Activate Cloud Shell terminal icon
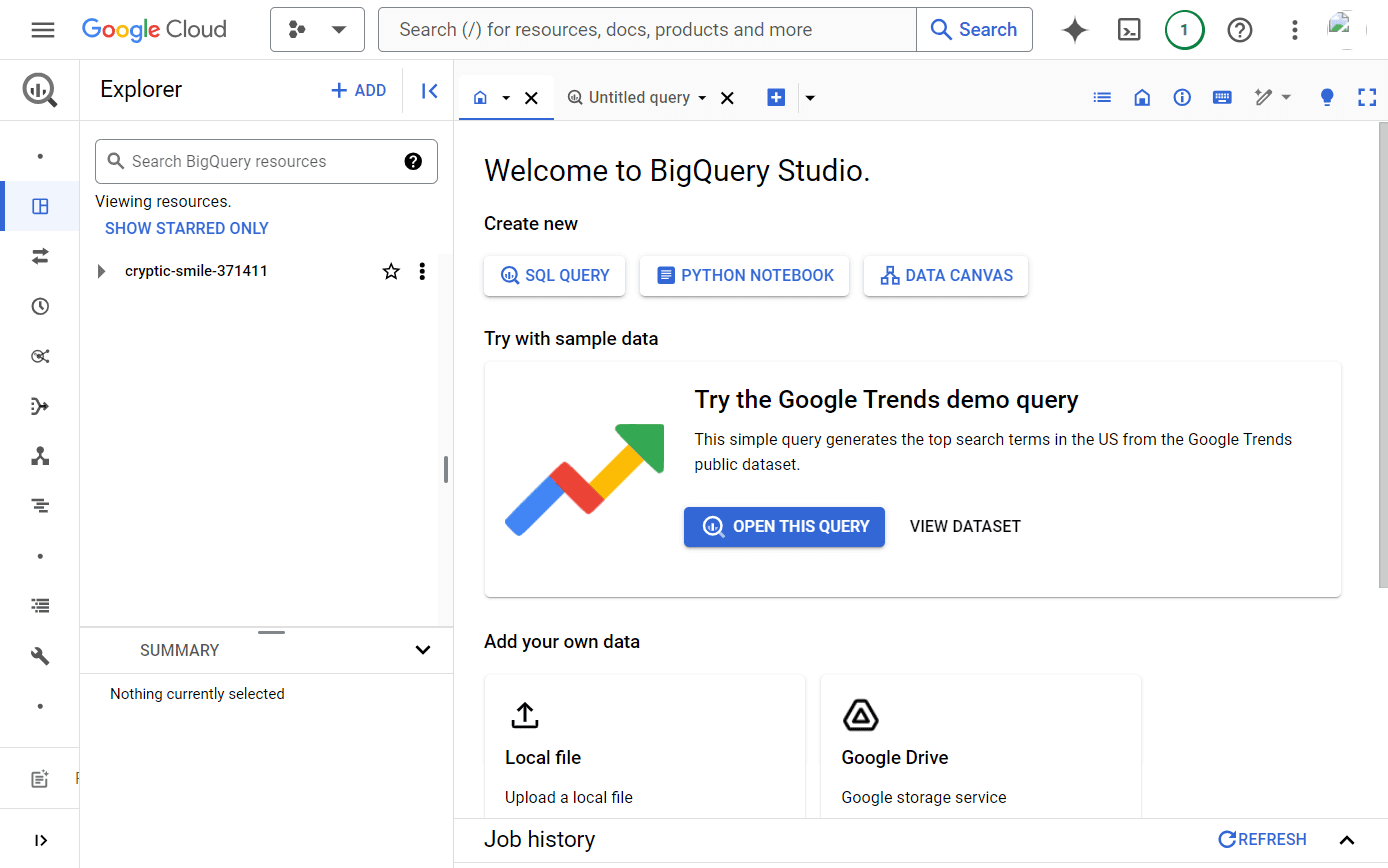The image size is (1388, 868). [x=1129, y=30]
